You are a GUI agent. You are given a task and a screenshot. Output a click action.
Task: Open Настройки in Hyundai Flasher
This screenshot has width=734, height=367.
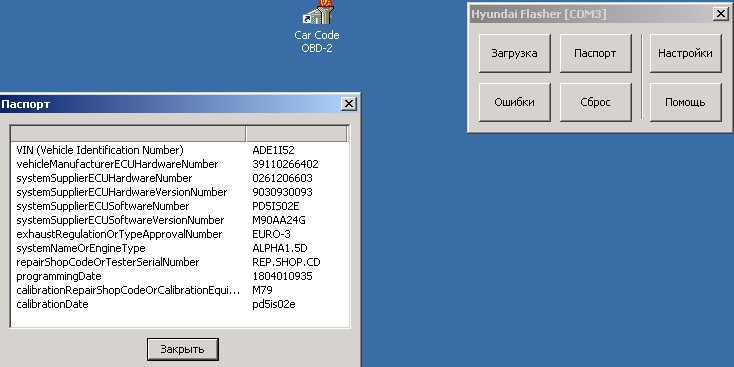pos(685,53)
